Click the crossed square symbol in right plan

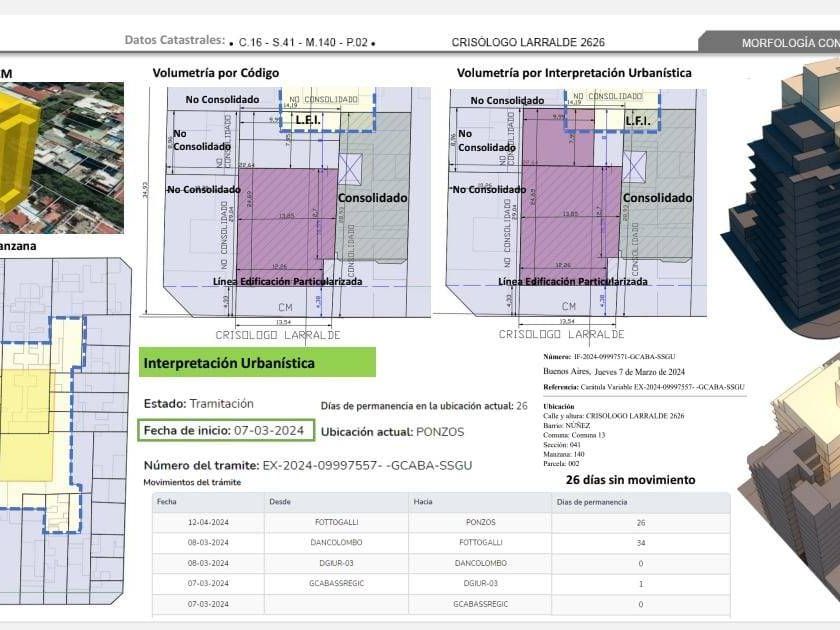click(x=635, y=167)
